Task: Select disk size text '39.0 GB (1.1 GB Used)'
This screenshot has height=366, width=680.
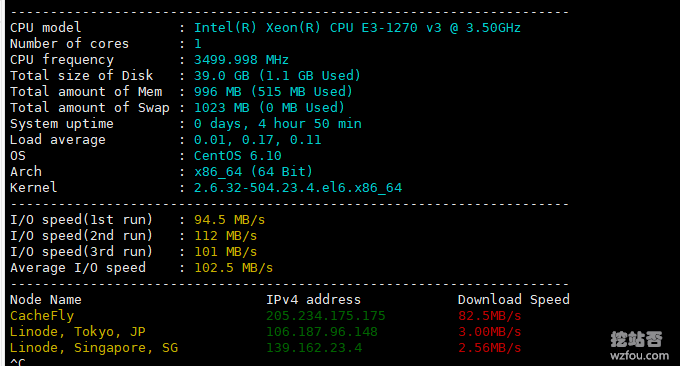Action: click(x=277, y=76)
